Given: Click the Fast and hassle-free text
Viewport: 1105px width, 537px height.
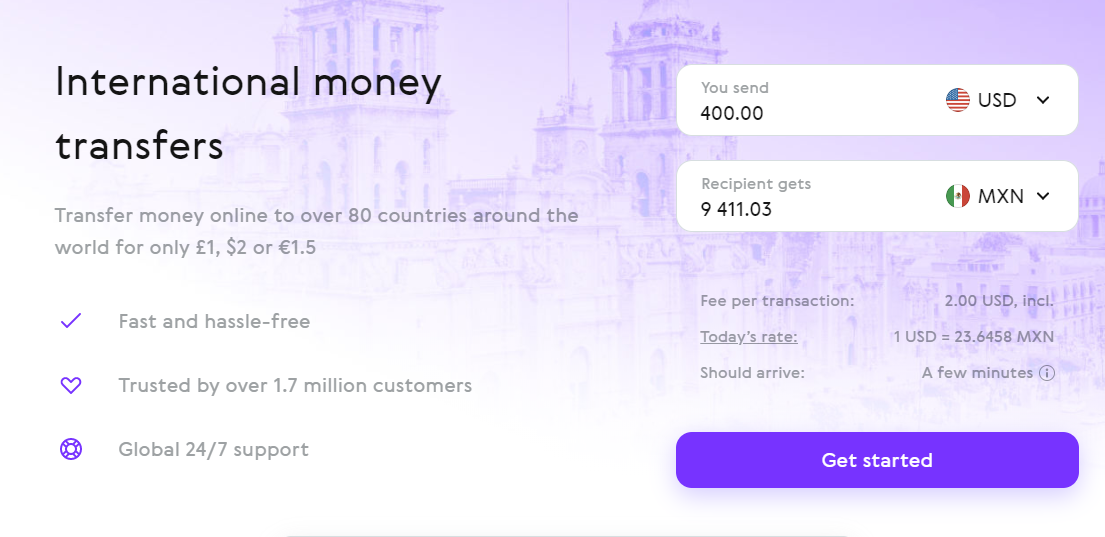Looking at the screenshot, I should [x=214, y=321].
